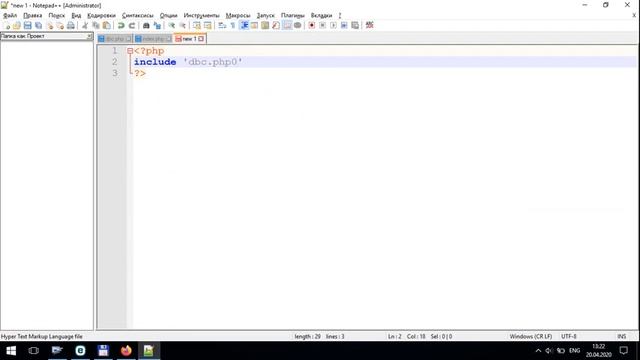Viewport: 640px width, 360px height.
Task: Toggle synchronized horizontal scrolling
Action: [208, 25]
